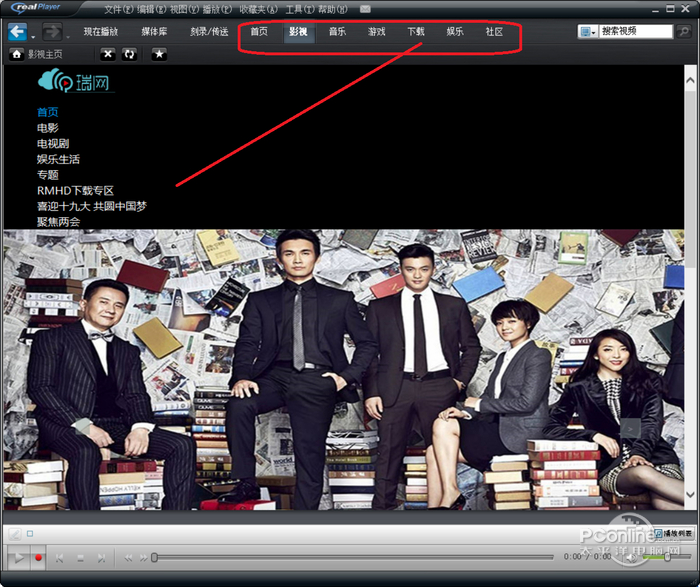Maximize the RealPlayer window

coord(670,8)
